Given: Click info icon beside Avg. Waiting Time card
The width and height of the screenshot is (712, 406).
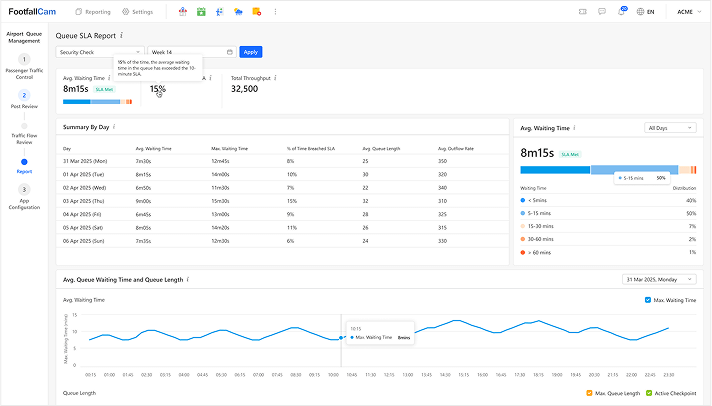Looking at the screenshot, I should [109, 78].
